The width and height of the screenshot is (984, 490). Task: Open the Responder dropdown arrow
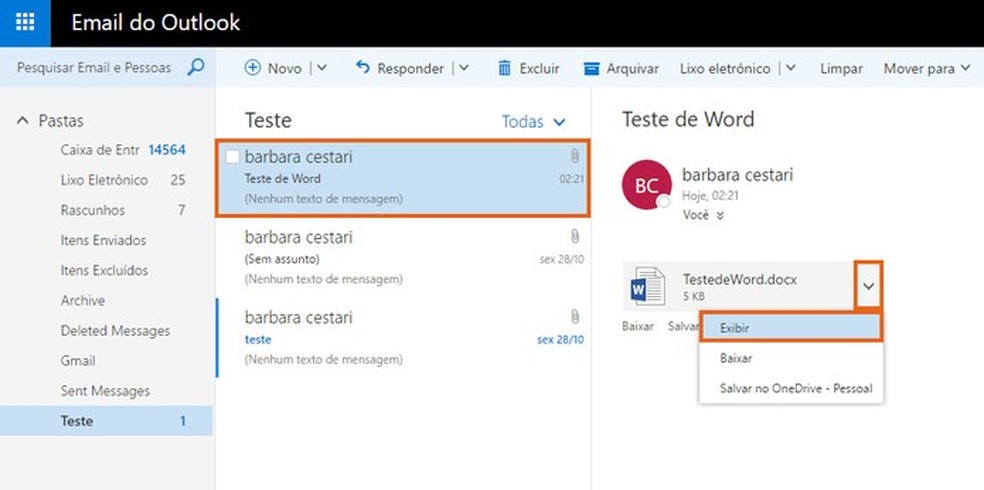pyautogui.click(x=464, y=68)
